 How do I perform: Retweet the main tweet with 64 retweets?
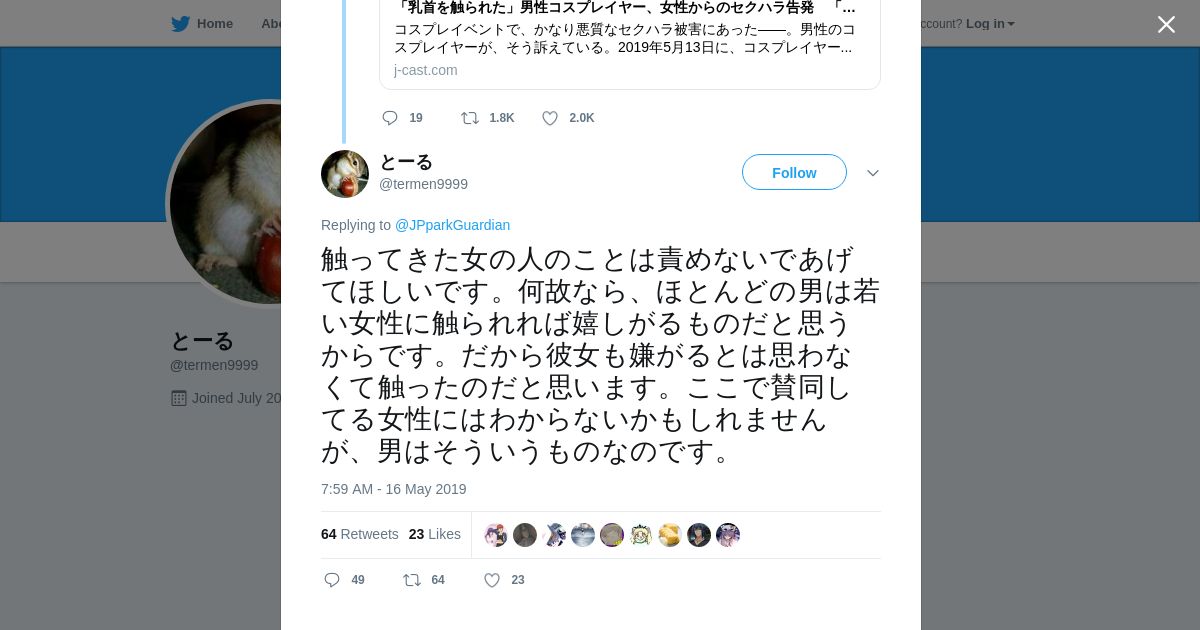412,580
